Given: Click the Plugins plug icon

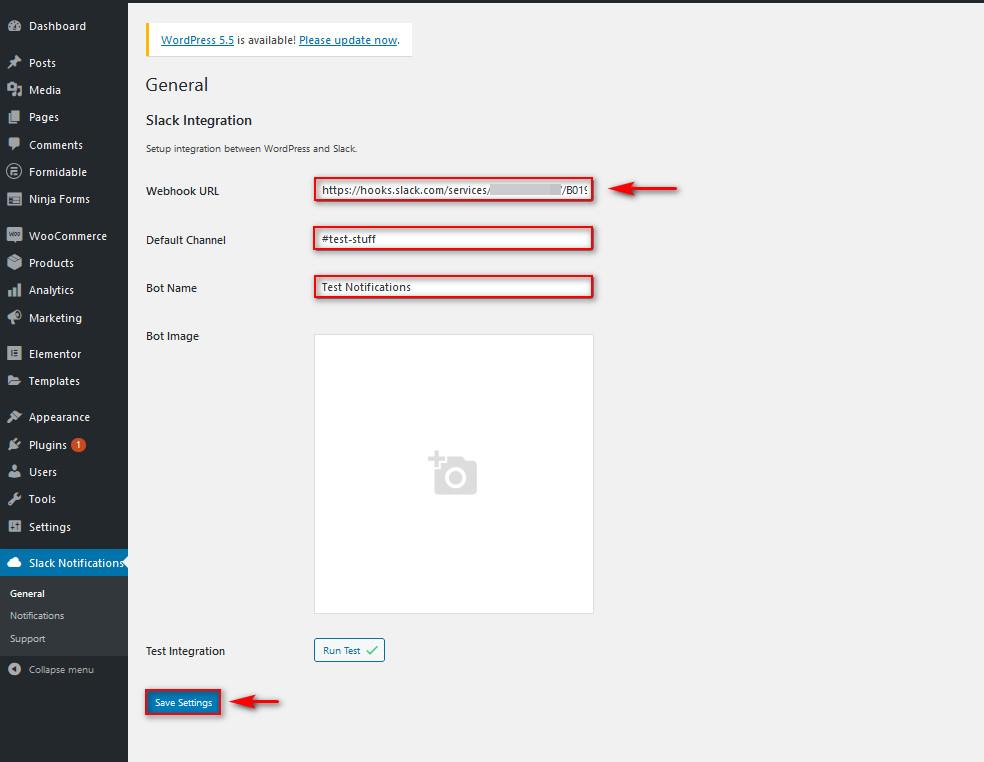Looking at the screenshot, I should pyautogui.click(x=14, y=444).
